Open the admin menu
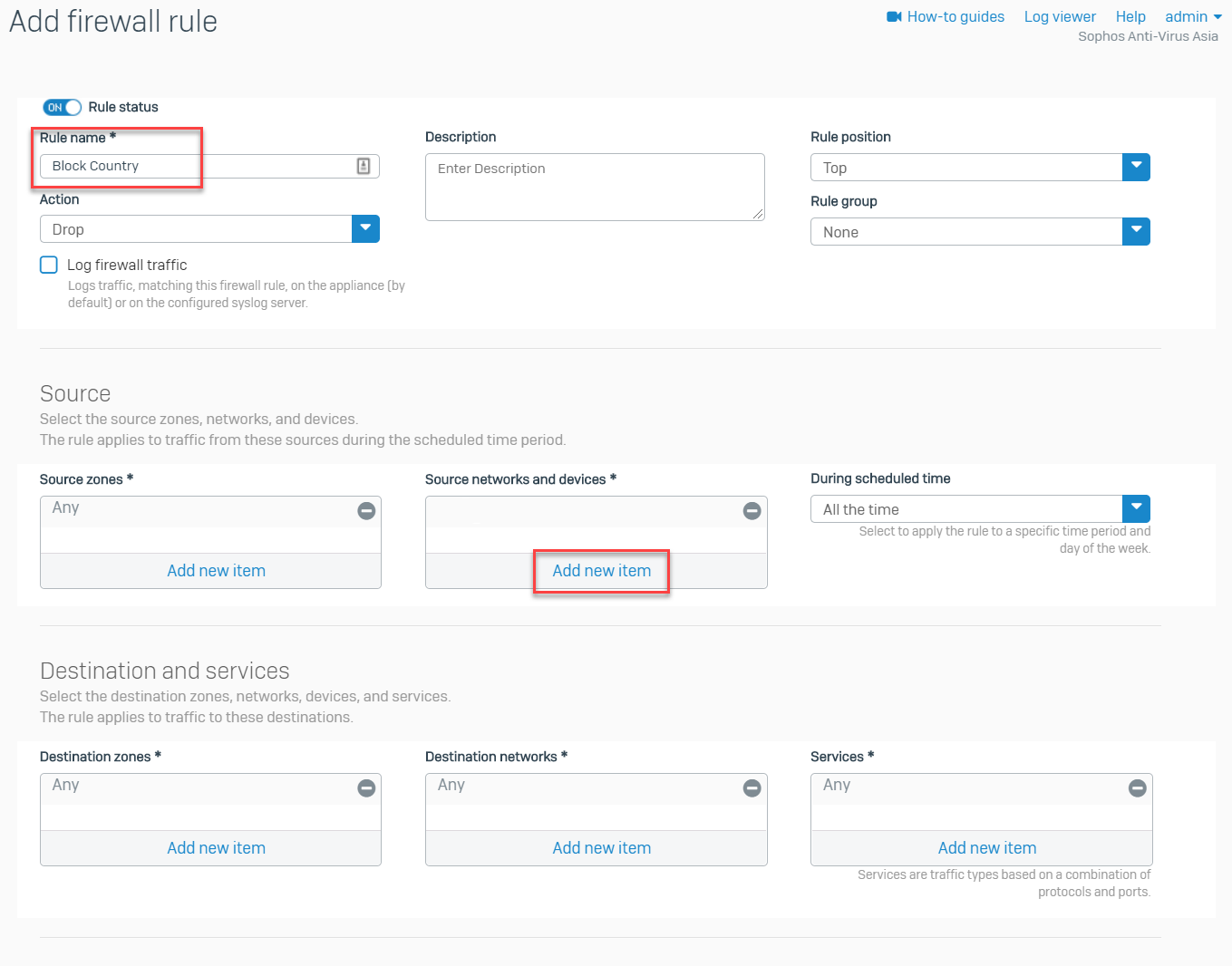This screenshot has height=966, width=1232. pos(1192,15)
